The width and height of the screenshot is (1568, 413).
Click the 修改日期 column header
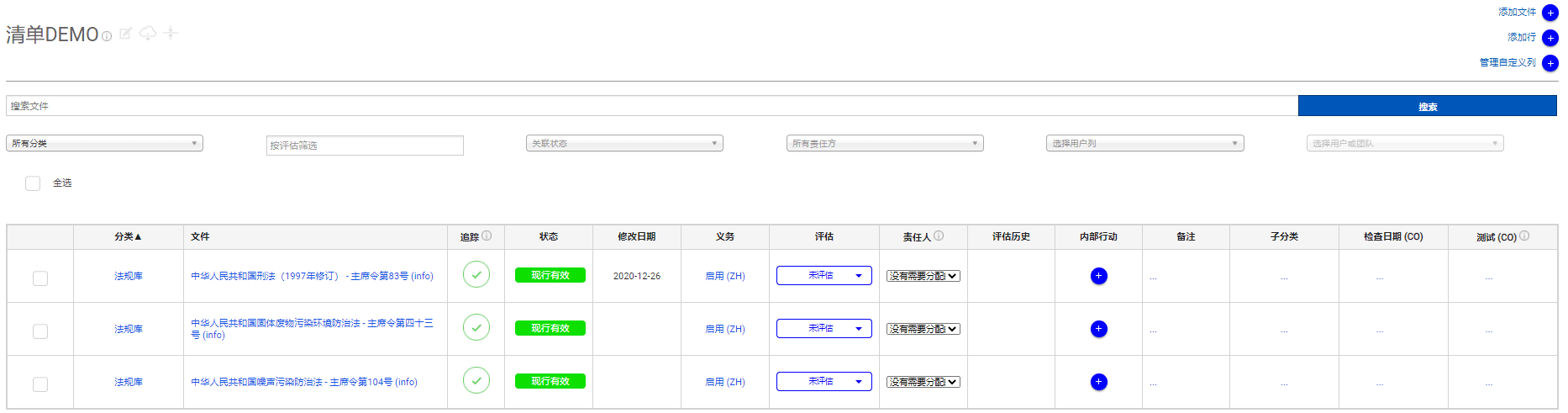tap(636, 237)
